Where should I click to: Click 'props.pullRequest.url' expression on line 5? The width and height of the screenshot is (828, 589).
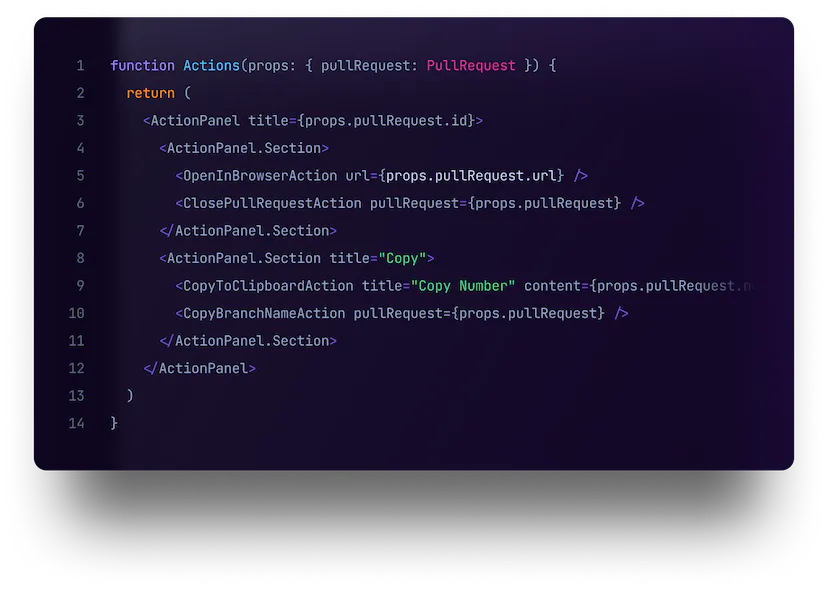471,176
